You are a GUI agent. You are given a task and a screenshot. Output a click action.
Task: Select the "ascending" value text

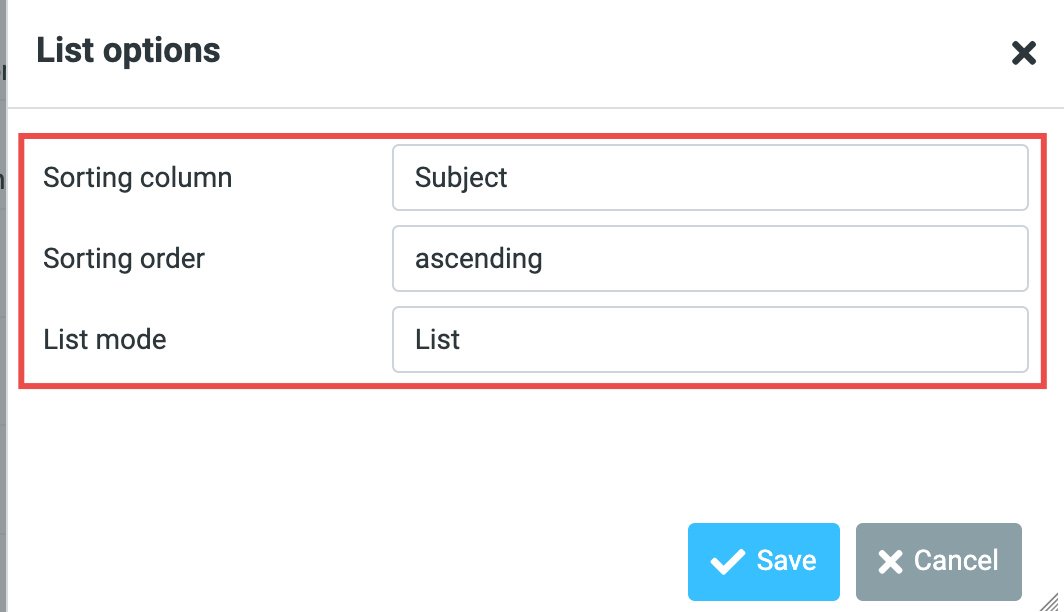click(x=478, y=259)
